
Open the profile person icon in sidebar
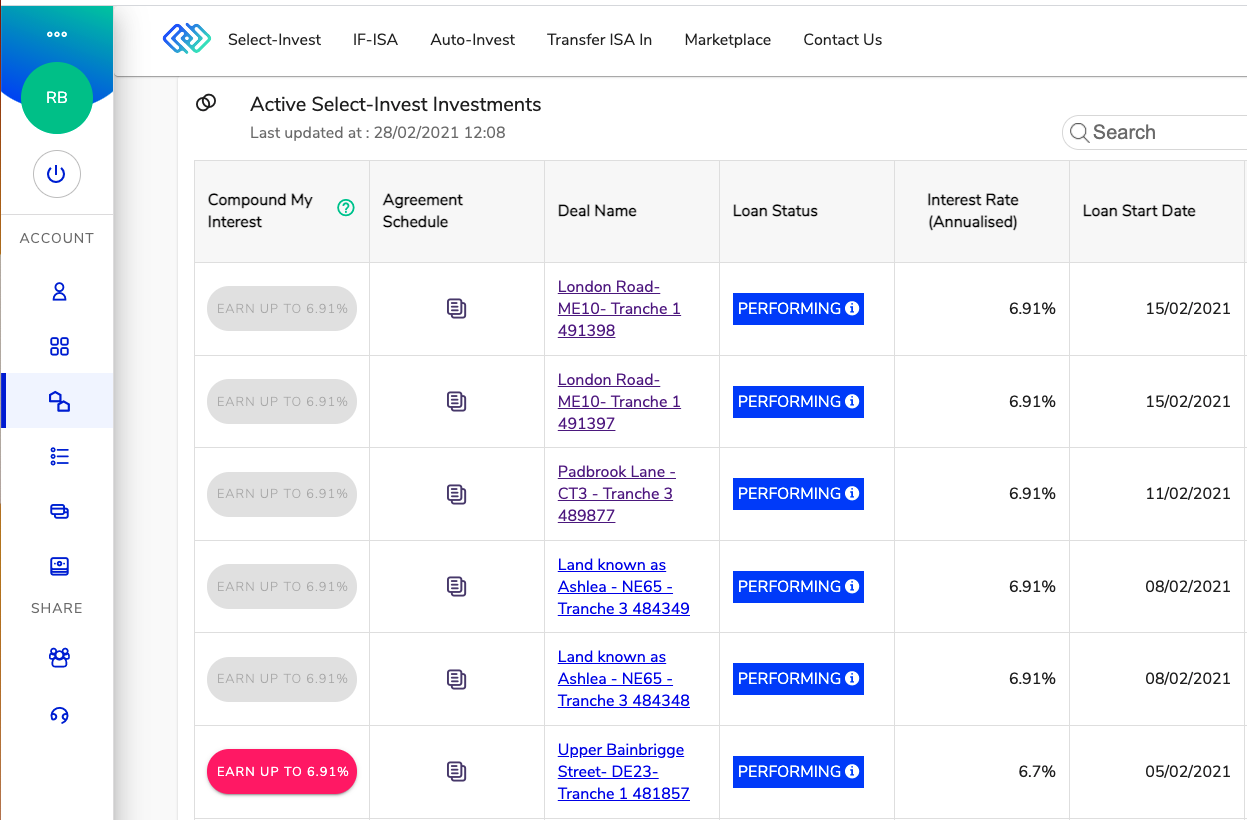tap(59, 292)
